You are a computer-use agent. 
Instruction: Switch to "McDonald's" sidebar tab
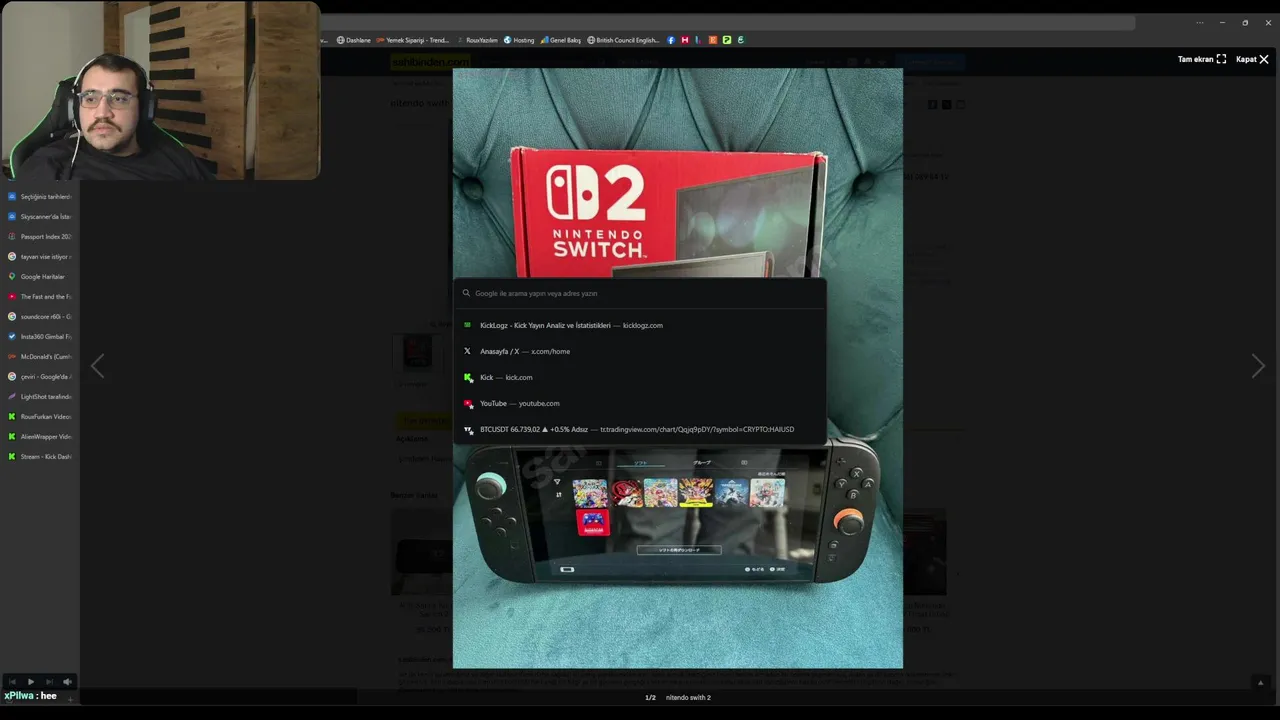40,357
